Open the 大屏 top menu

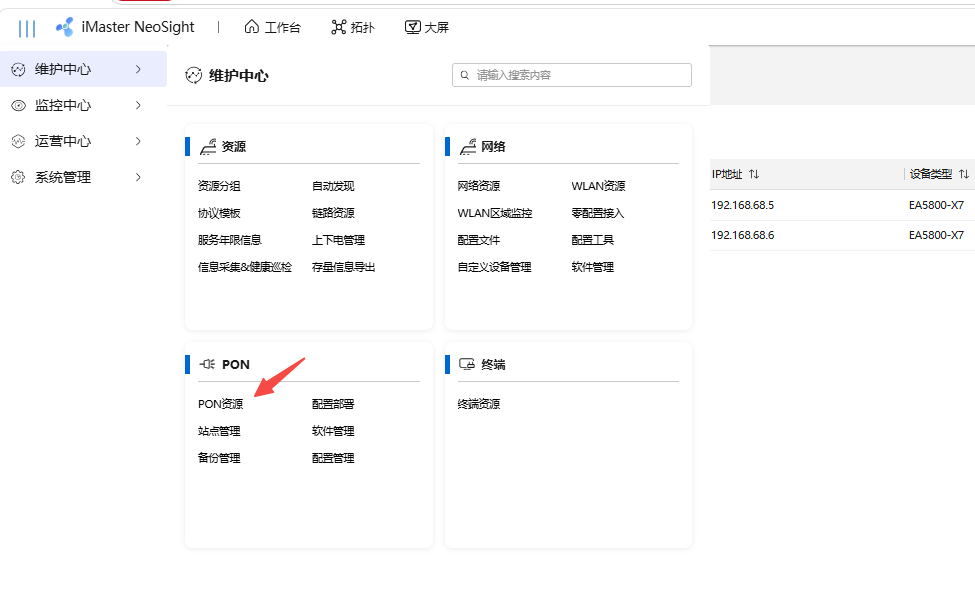click(427, 27)
